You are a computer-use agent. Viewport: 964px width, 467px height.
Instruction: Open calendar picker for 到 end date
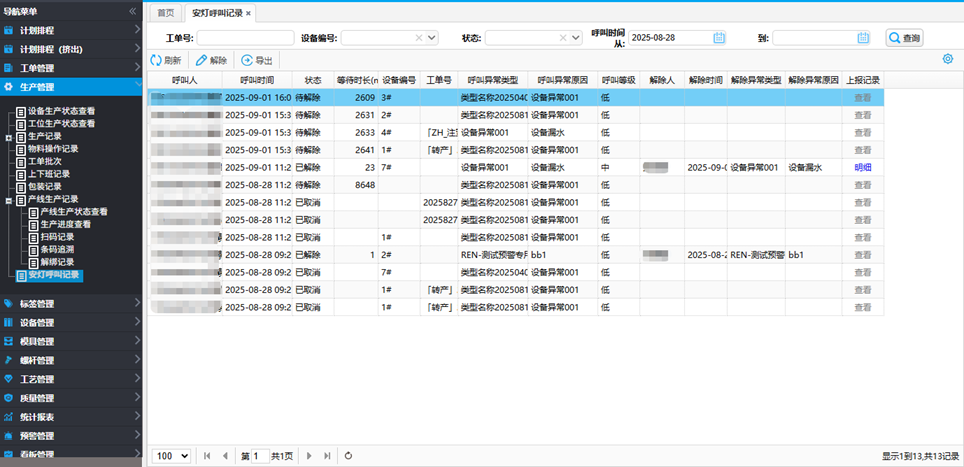click(x=863, y=38)
